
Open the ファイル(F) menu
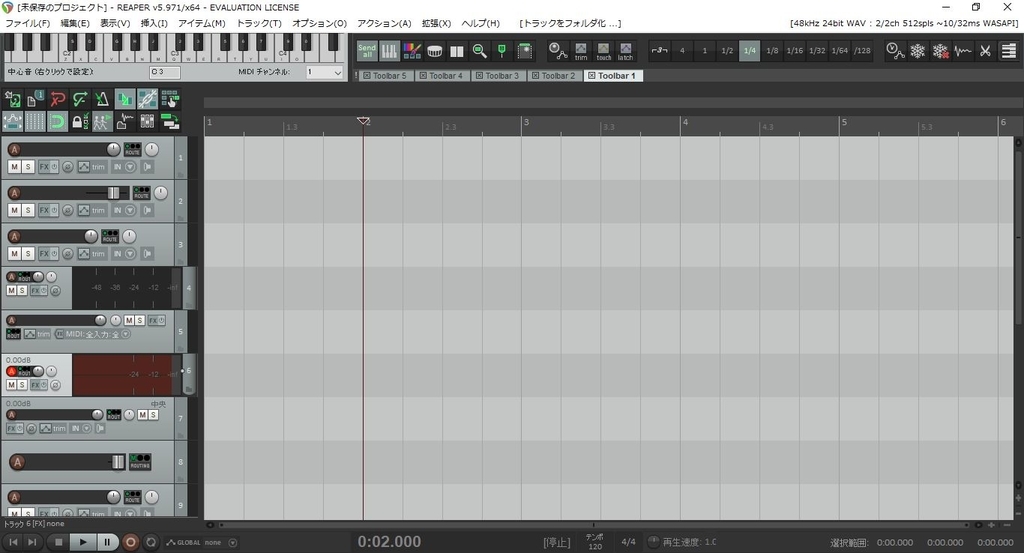coord(27,23)
